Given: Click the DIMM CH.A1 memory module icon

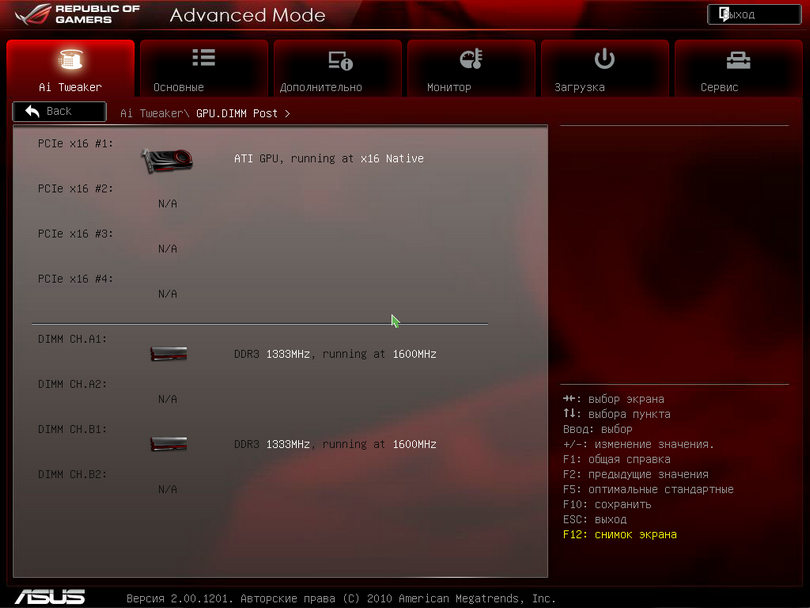Looking at the screenshot, I should pos(169,354).
